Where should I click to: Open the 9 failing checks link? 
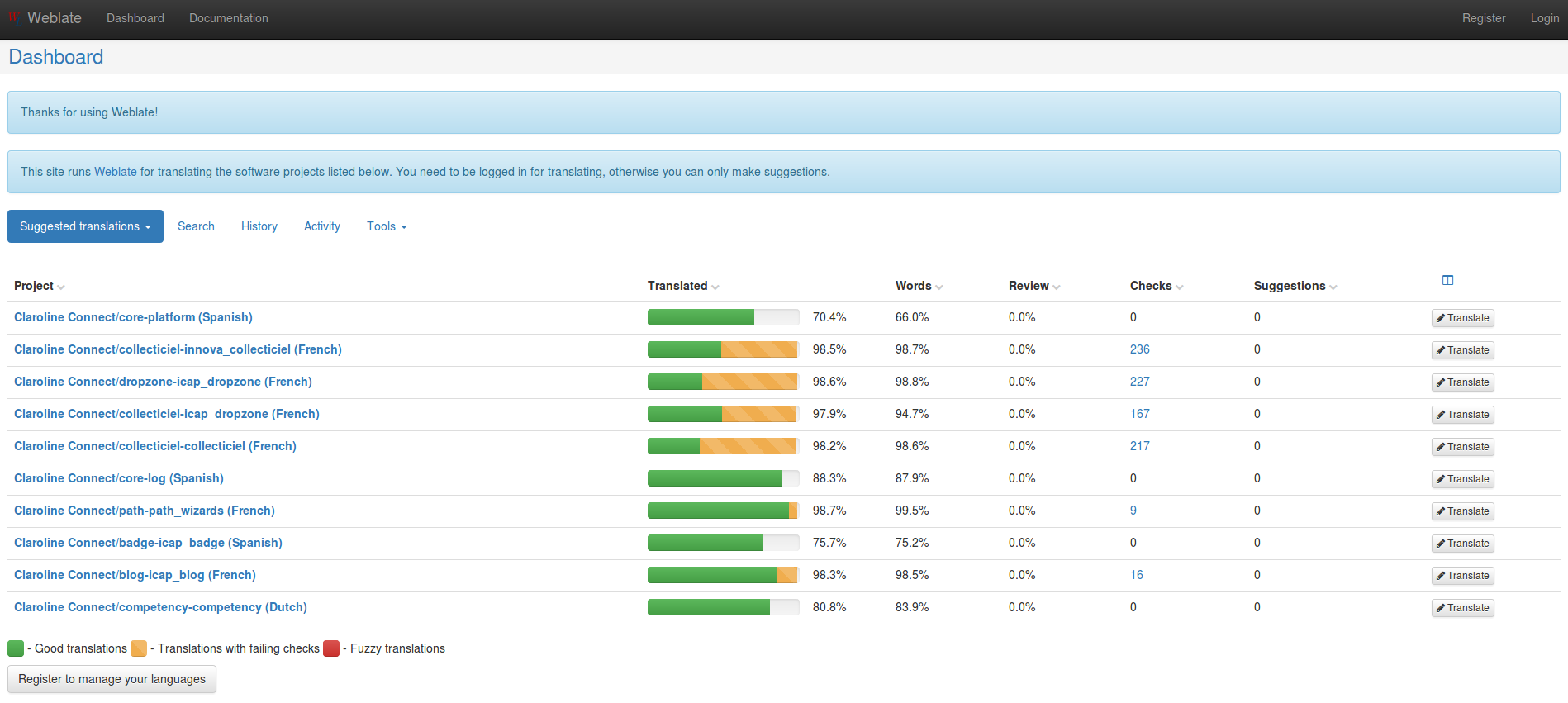tap(1133, 511)
